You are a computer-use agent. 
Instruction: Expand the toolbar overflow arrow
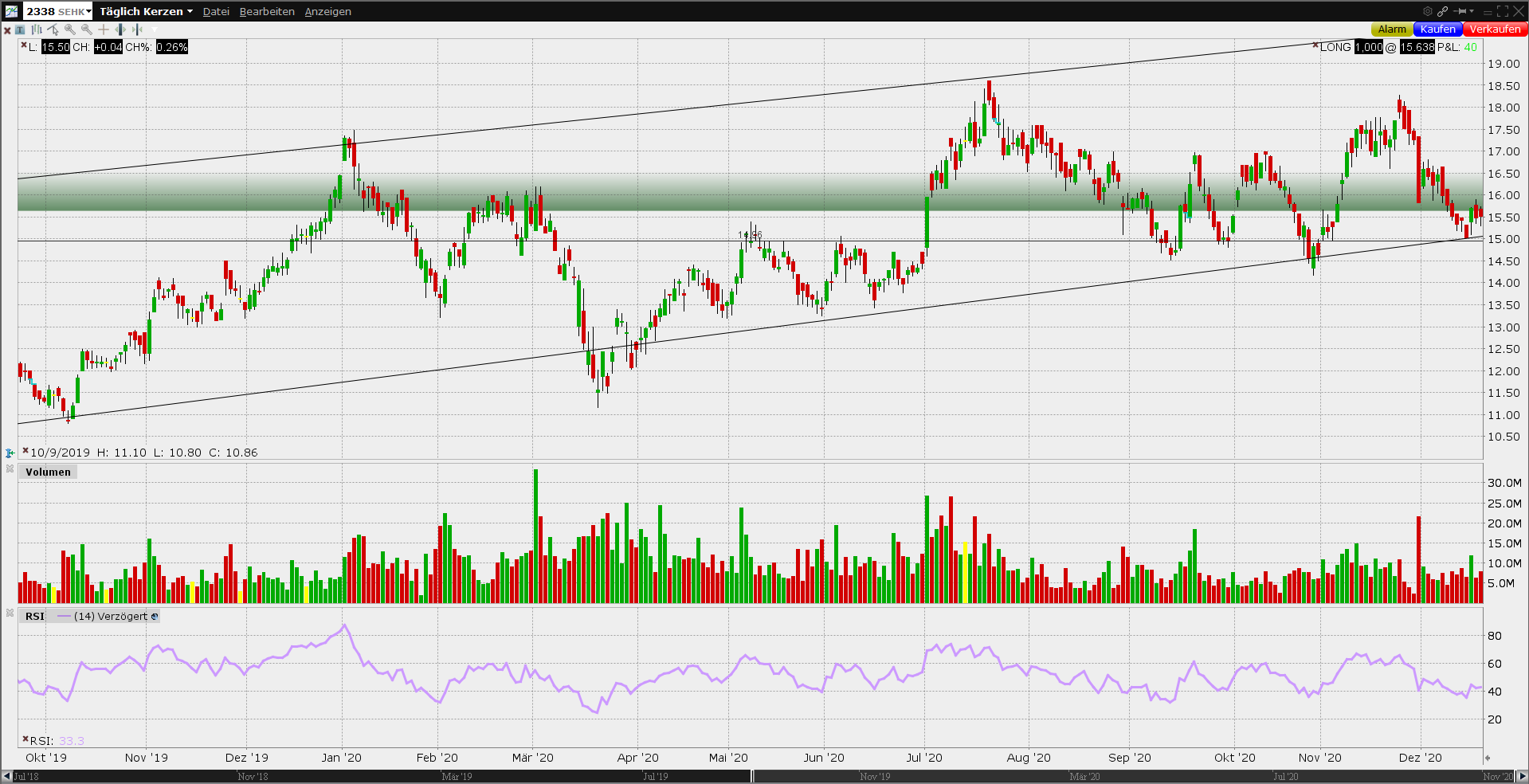(x=155, y=29)
